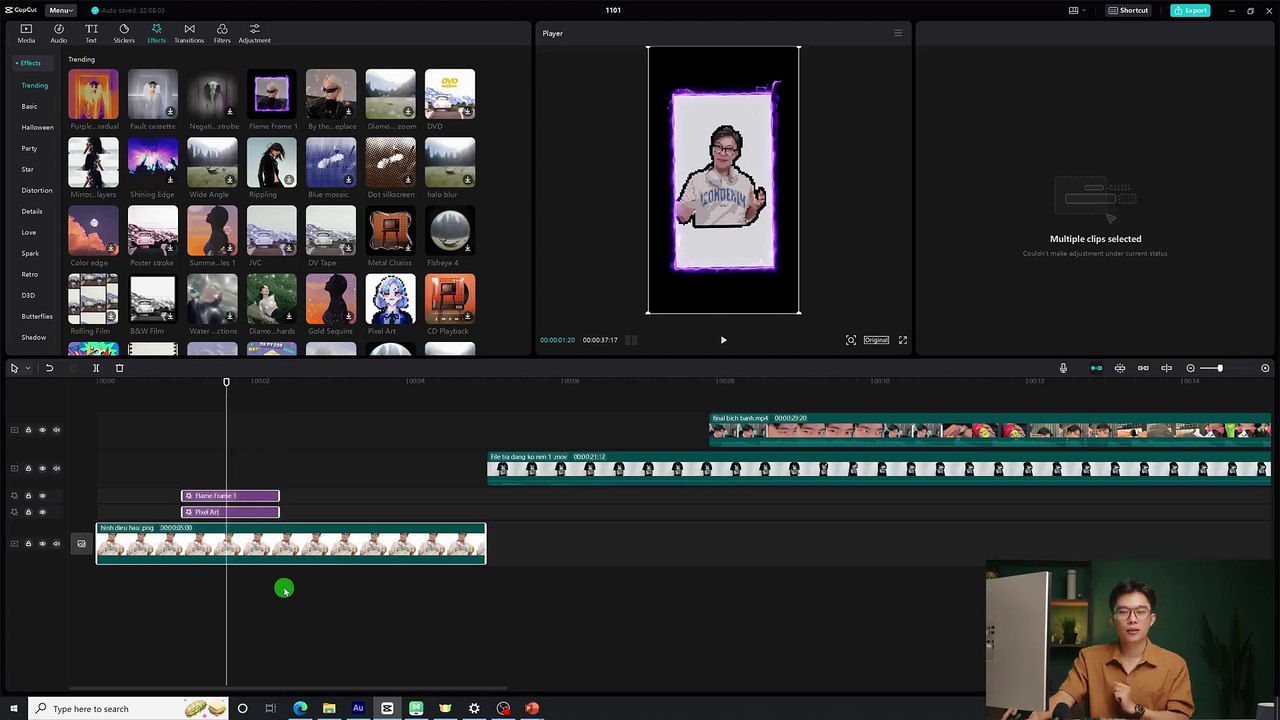Hide the Flame Frame 1 effect track
This screenshot has width=1280, height=720.
pyautogui.click(x=42, y=496)
